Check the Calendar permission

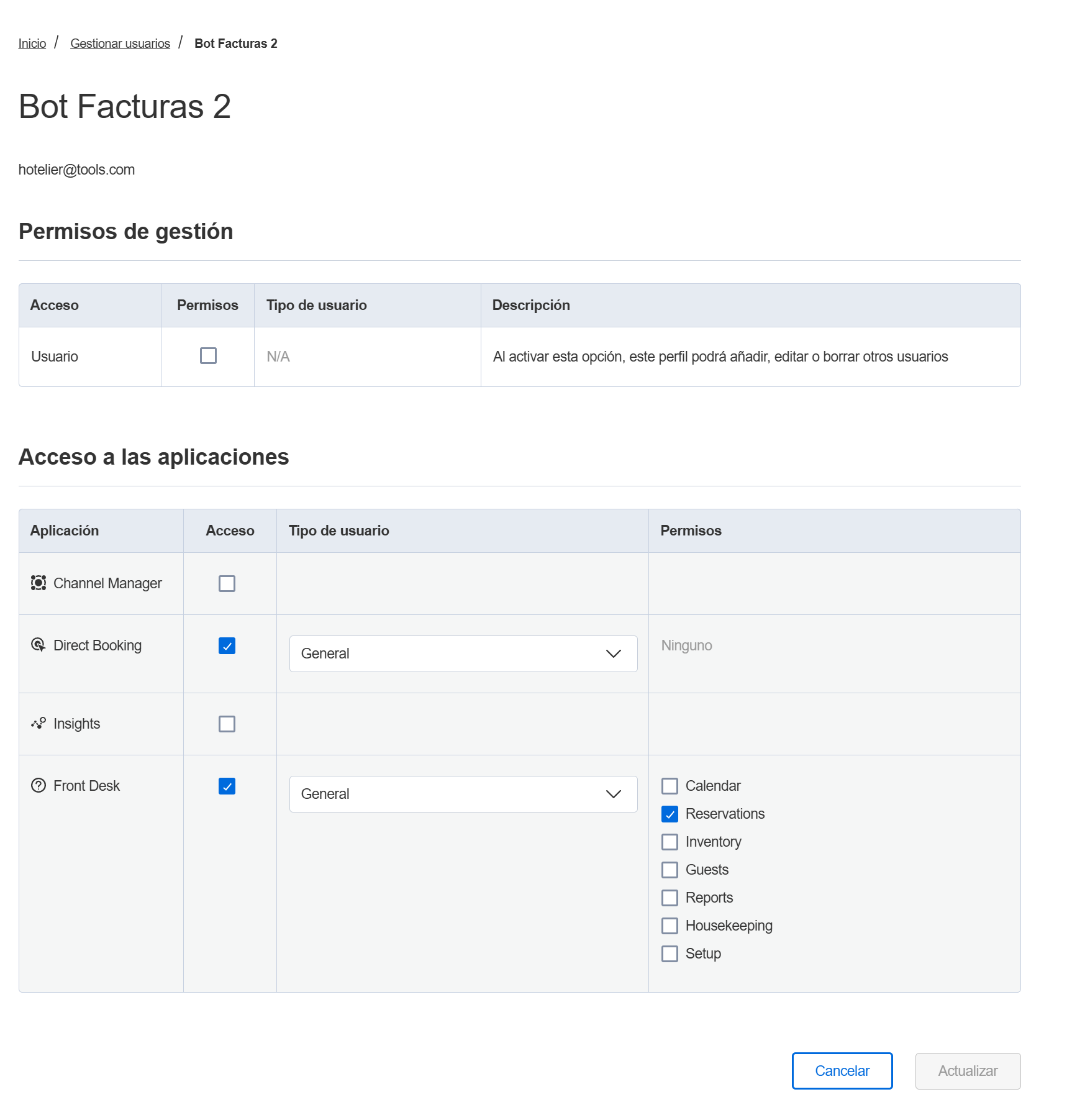click(x=670, y=786)
